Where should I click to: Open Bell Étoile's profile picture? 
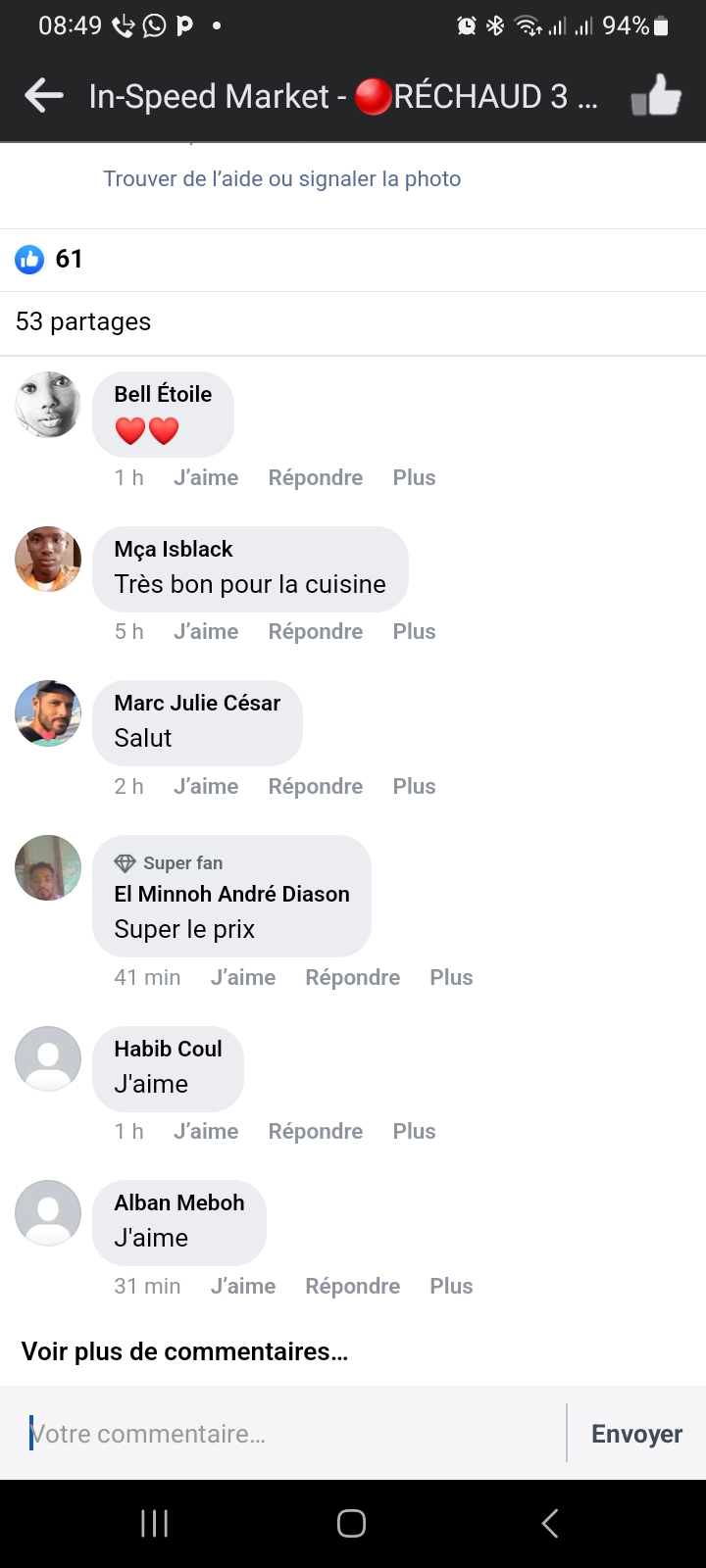tap(48, 404)
